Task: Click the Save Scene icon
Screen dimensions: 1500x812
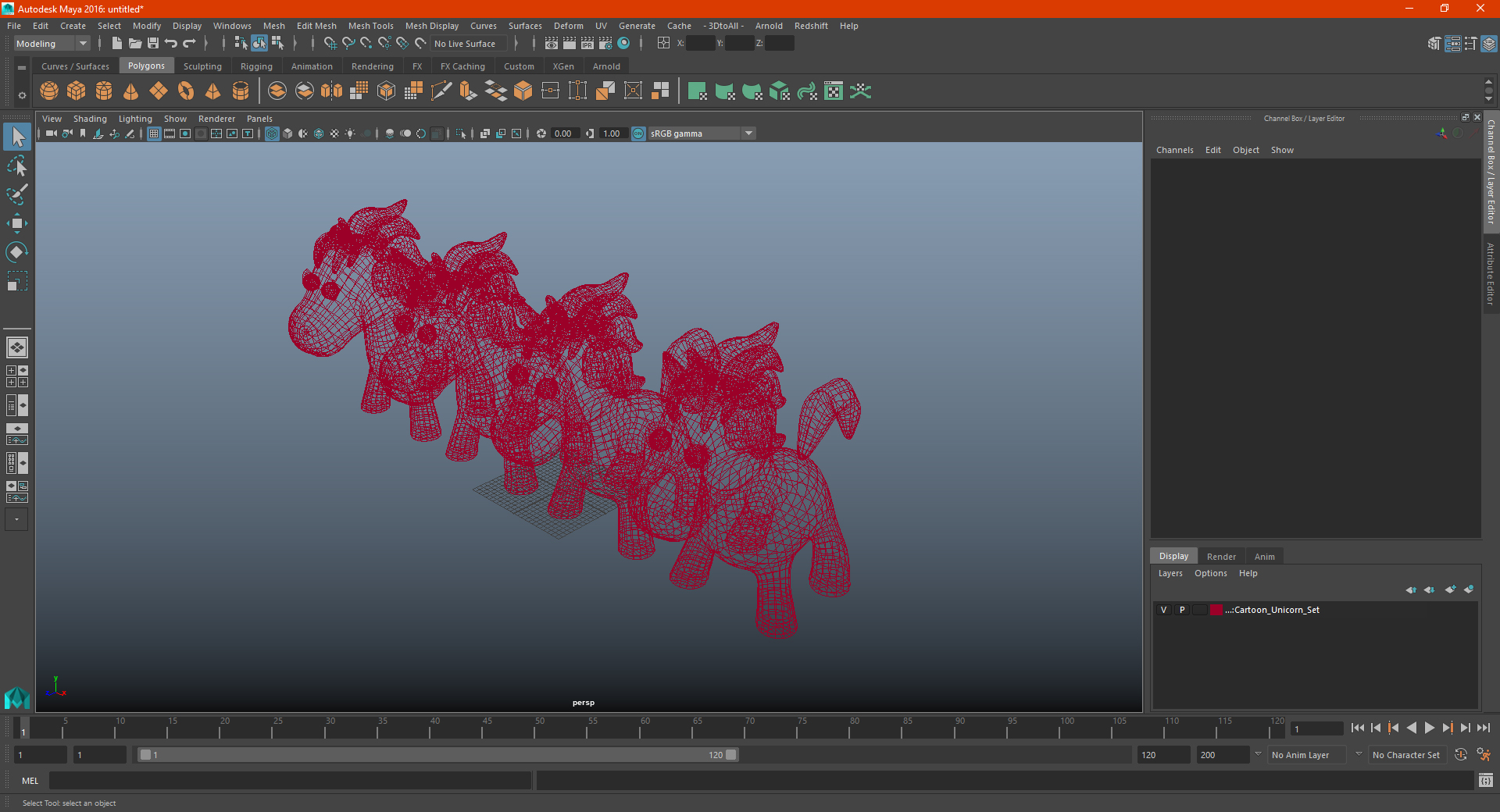Action: [153, 44]
